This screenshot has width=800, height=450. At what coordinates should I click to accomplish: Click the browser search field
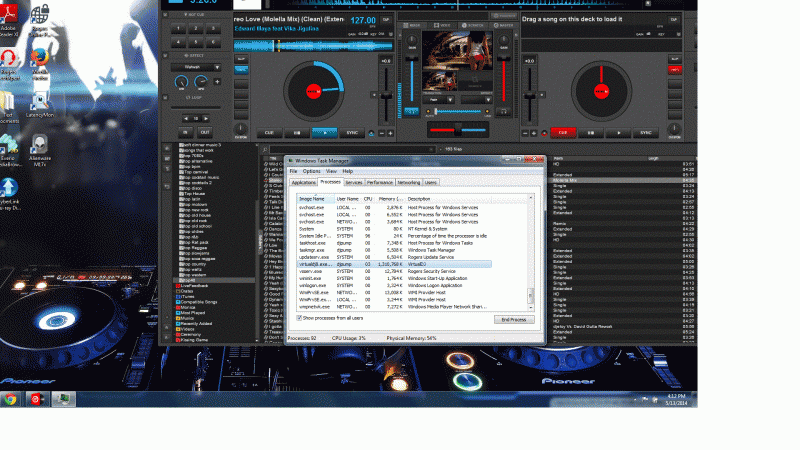click(x=353, y=149)
